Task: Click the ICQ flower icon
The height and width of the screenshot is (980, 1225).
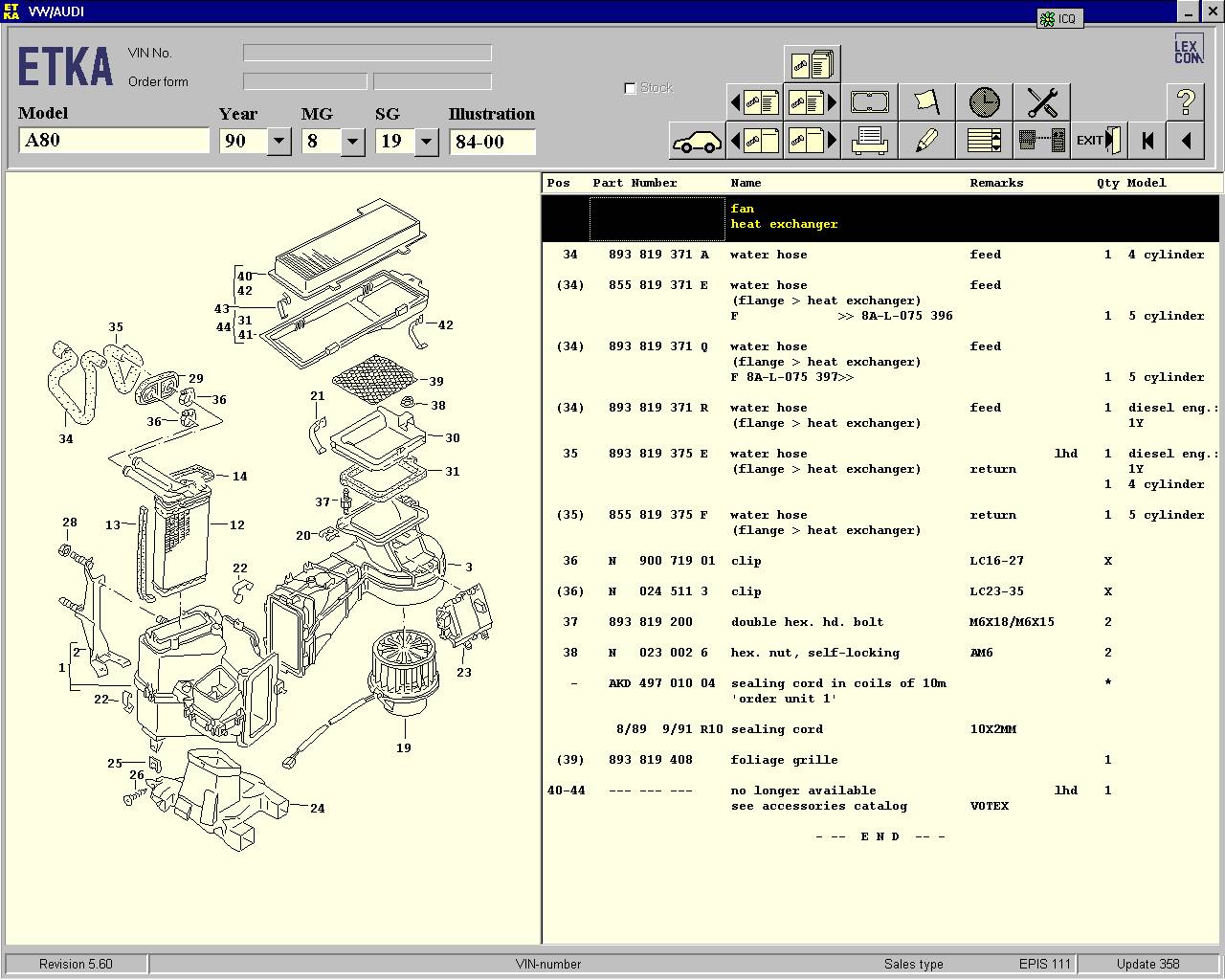Action: tap(1048, 18)
